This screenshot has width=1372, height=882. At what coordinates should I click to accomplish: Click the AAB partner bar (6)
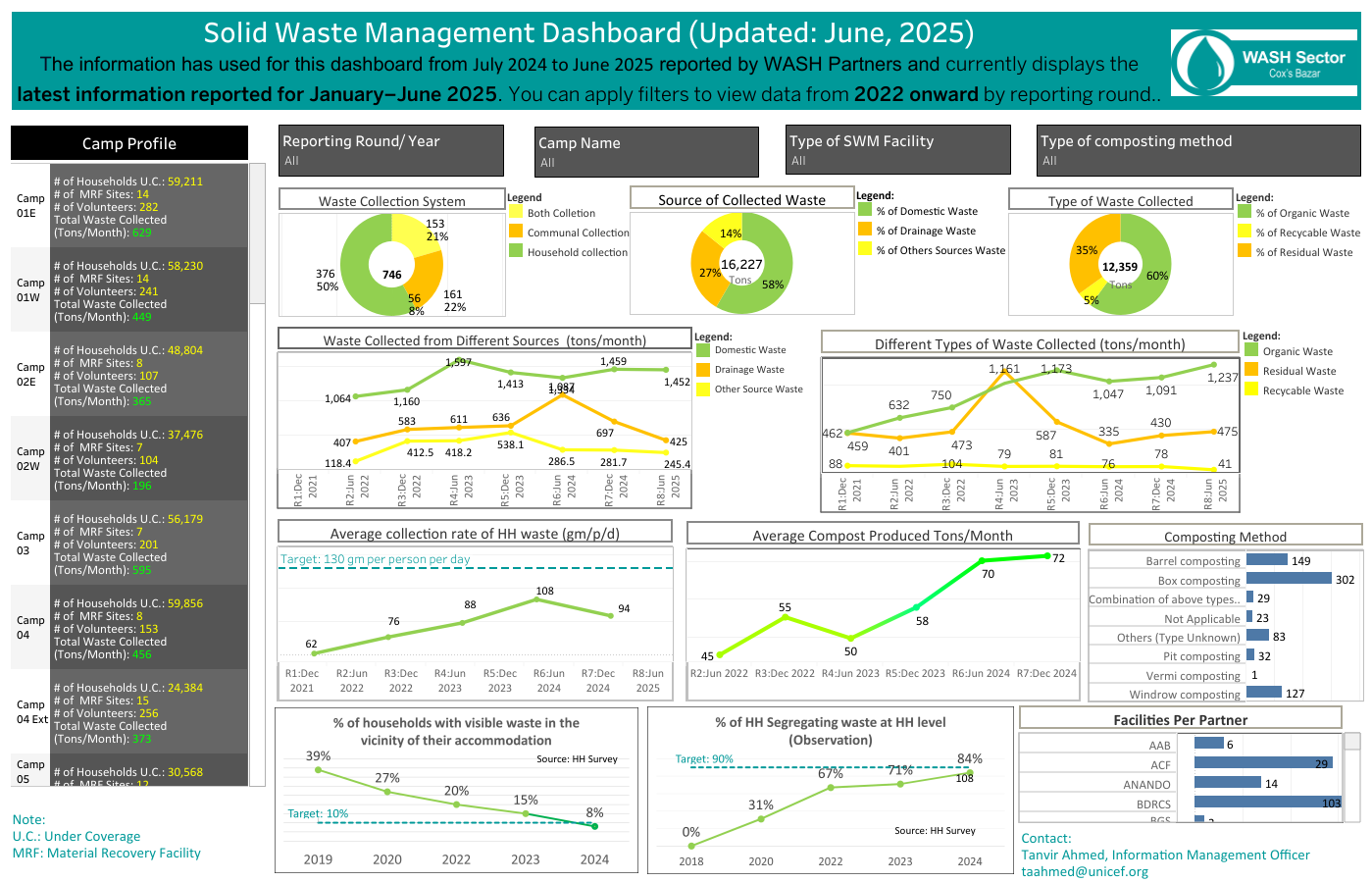tap(1209, 744)
